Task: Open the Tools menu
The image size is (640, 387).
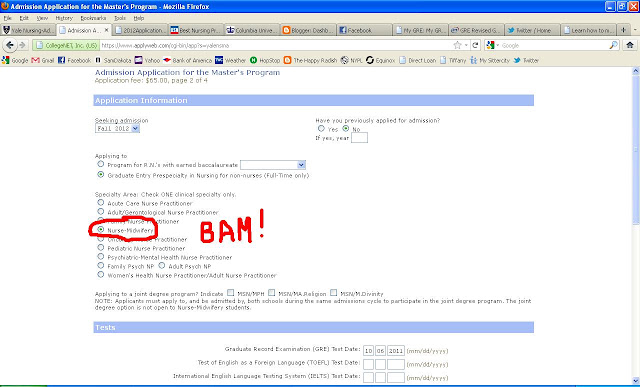Action: pos(120,18)
